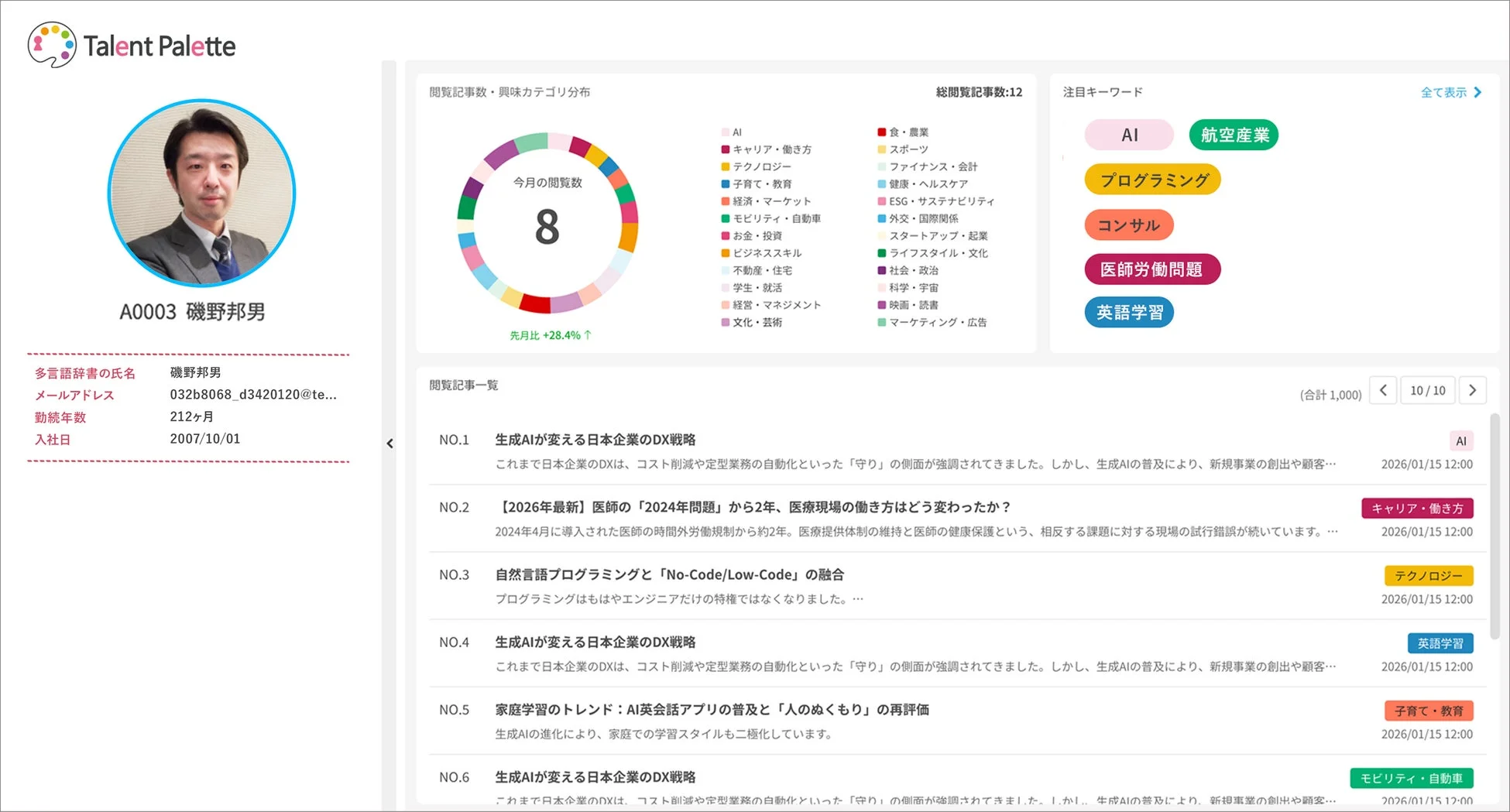
Task: Open article 生成AIが変える日本企業のDX戦略 at NO.1
Action: click(x=594, y=439)
